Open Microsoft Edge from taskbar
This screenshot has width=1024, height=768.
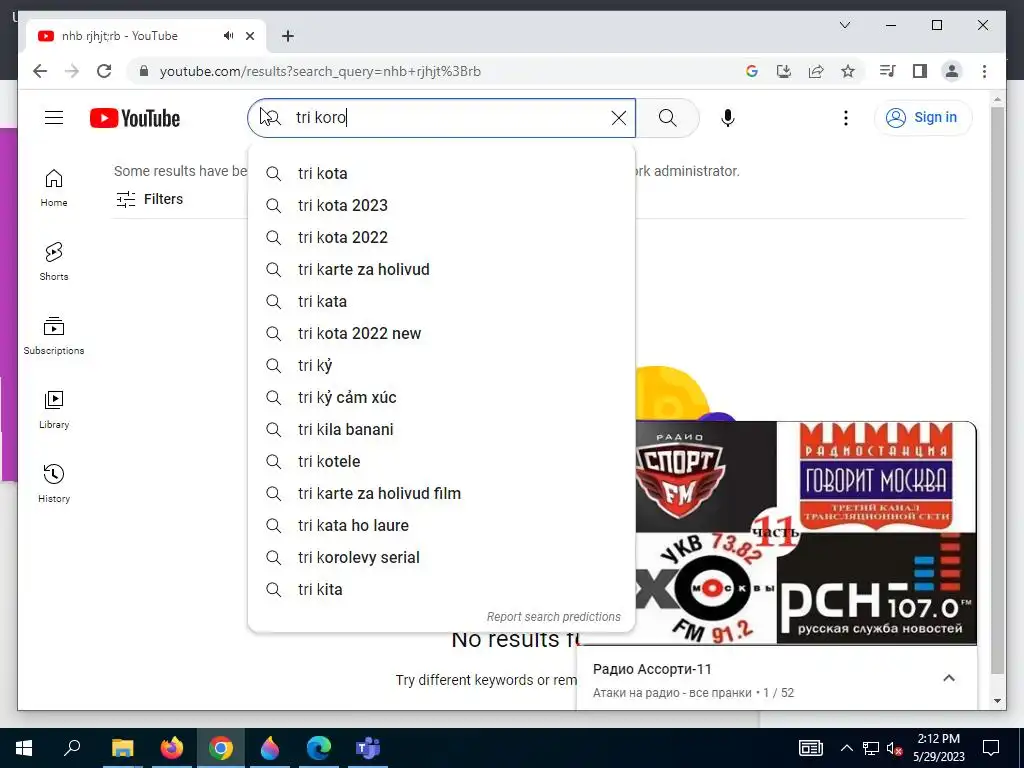(319, 748)
